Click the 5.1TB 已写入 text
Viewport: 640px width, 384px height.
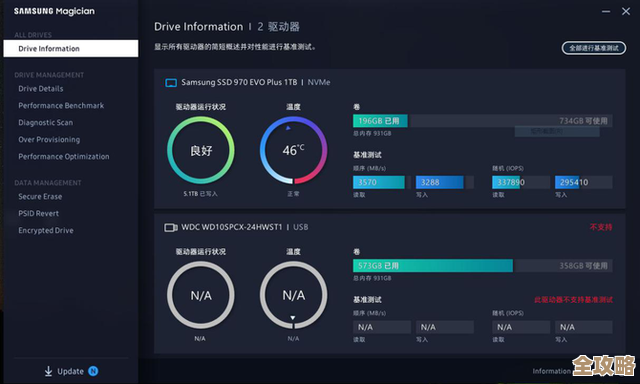pyautogui.click(x=200, y=194)
